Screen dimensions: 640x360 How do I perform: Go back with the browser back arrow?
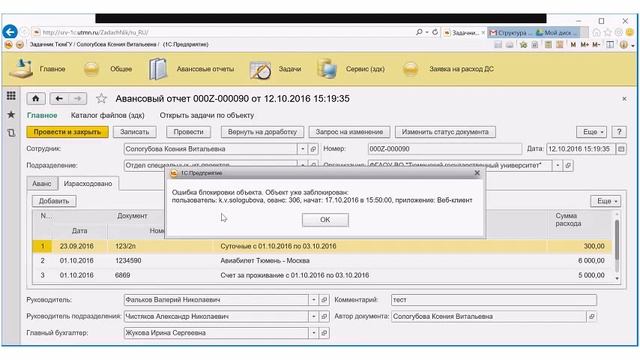[10, 32]
